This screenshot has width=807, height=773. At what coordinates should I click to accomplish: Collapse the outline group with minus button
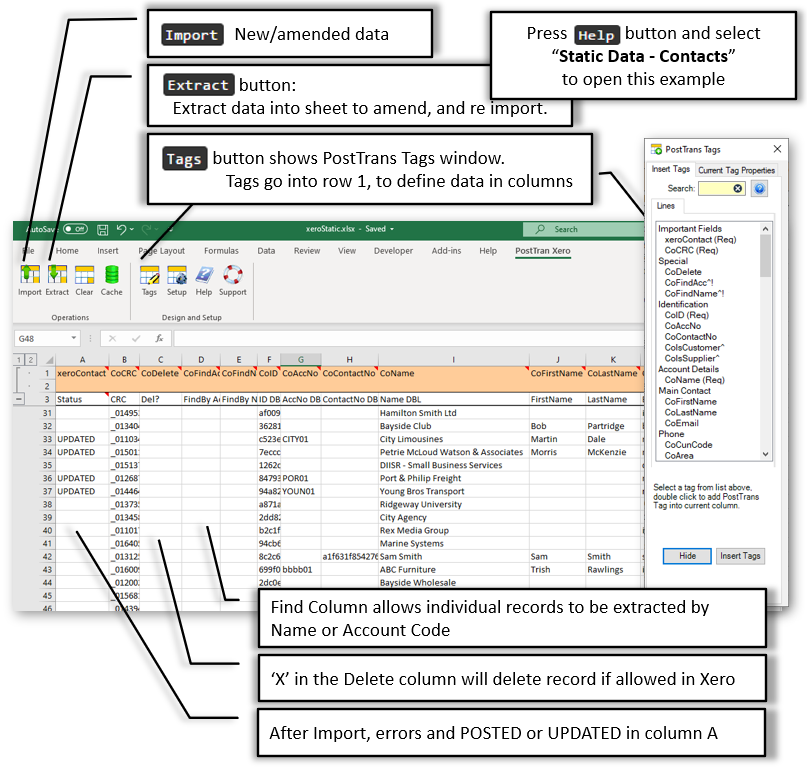19,399
